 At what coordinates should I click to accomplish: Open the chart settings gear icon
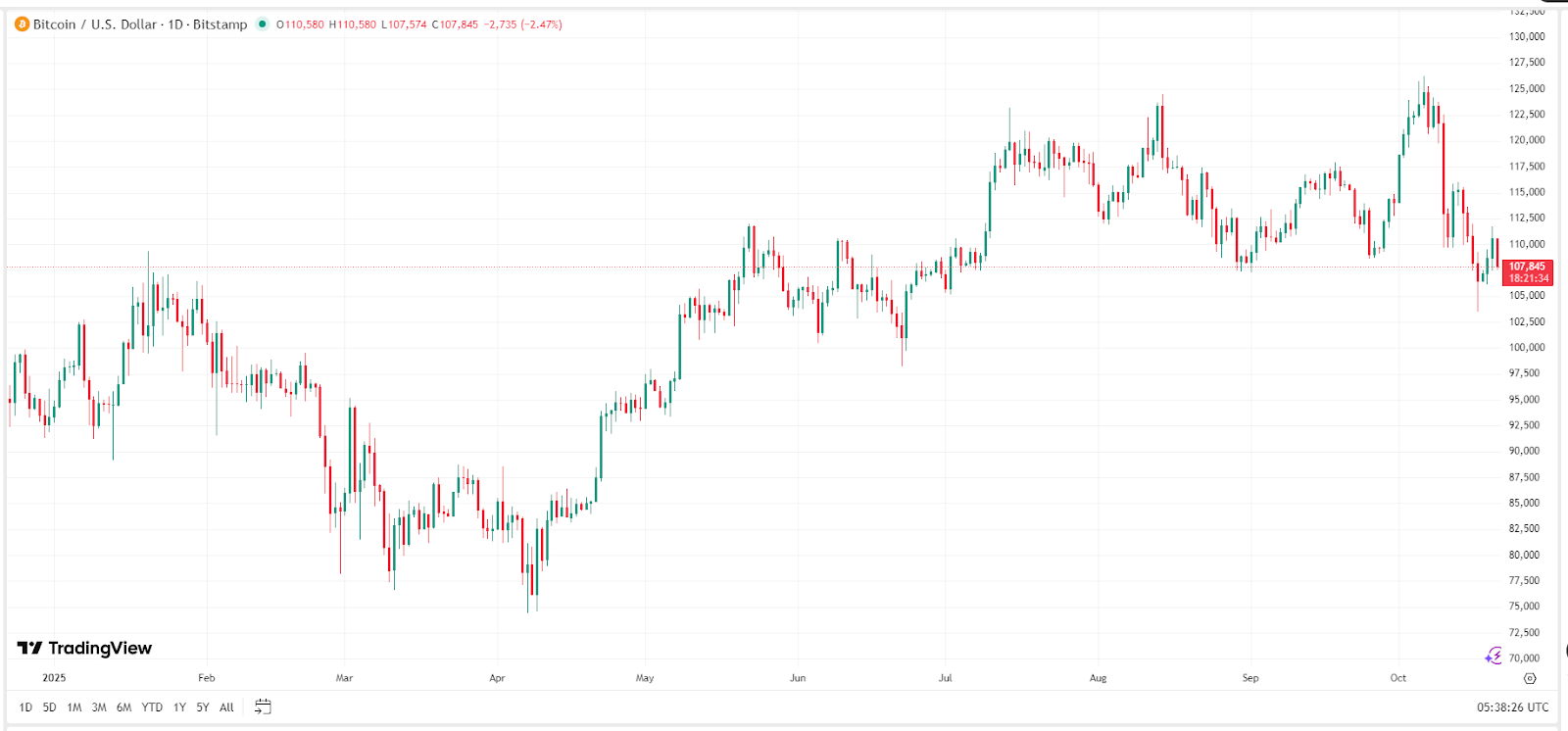pos(1528,677)
